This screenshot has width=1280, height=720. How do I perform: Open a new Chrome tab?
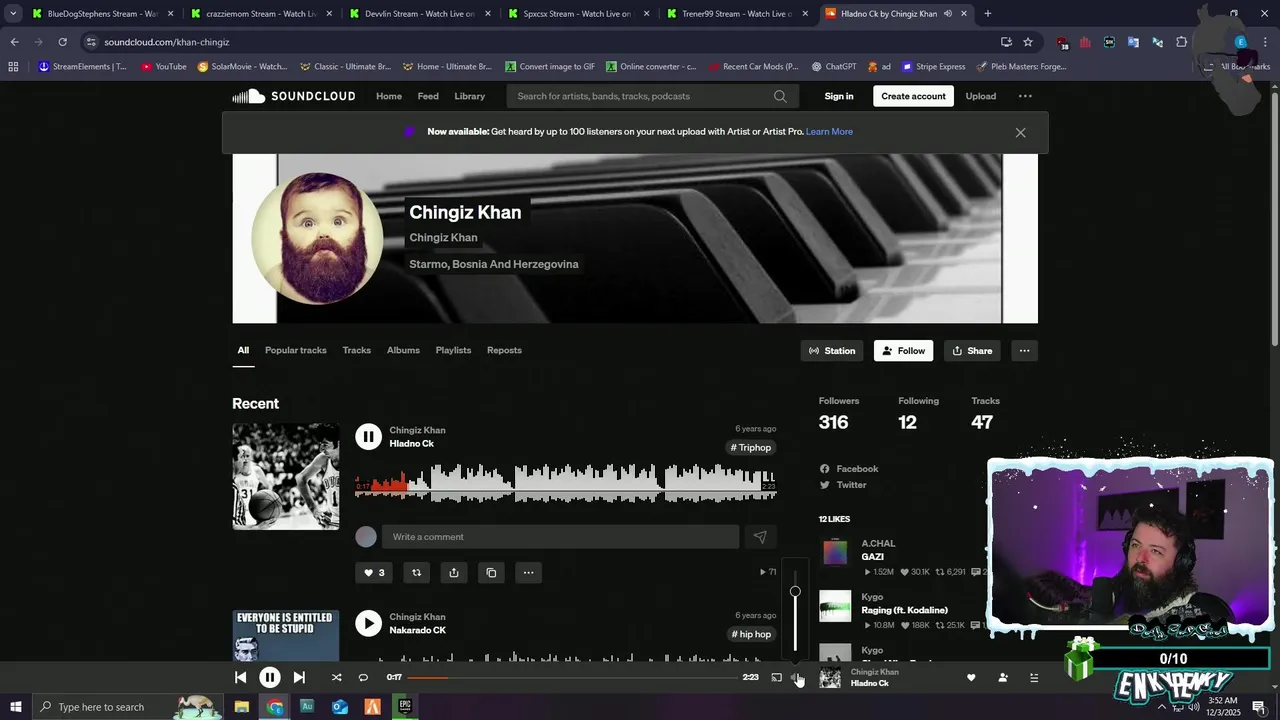tap(987, 14)
